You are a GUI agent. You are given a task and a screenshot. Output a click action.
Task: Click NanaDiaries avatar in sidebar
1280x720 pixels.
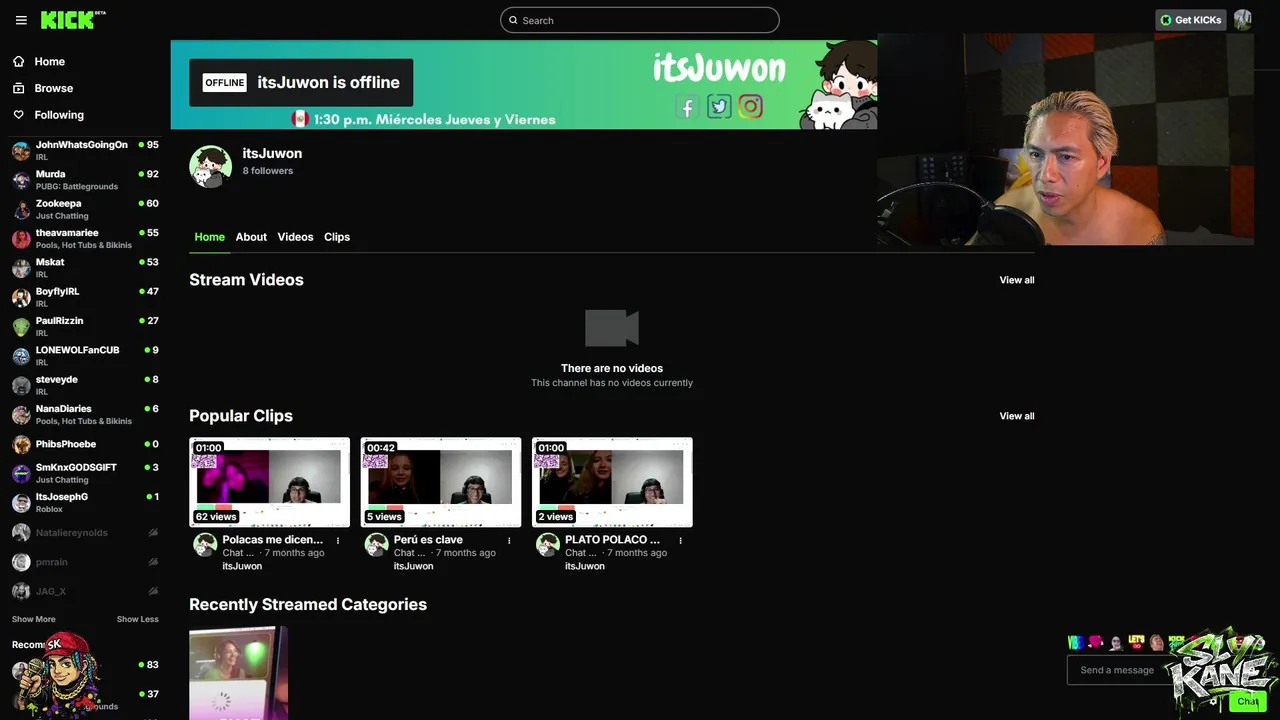click(21, 415)
